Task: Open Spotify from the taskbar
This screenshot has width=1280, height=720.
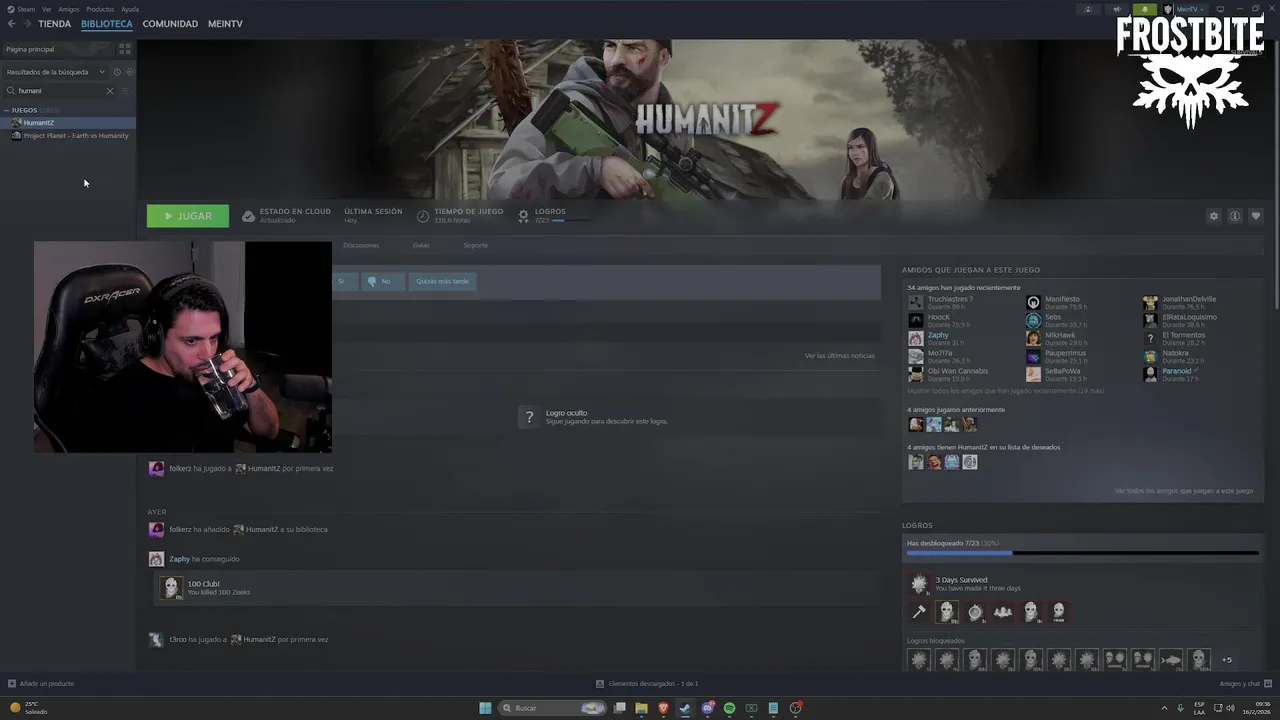Action: point(729,708)
